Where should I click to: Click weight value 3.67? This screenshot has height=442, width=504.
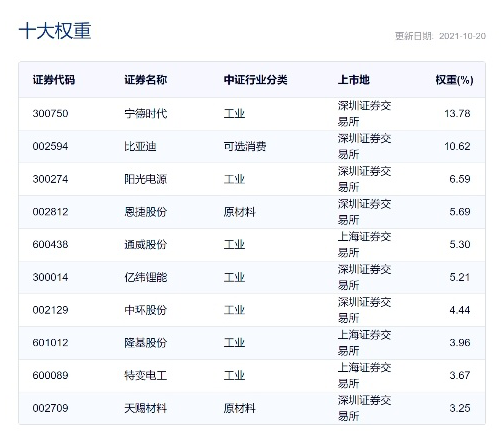point(460,375)
